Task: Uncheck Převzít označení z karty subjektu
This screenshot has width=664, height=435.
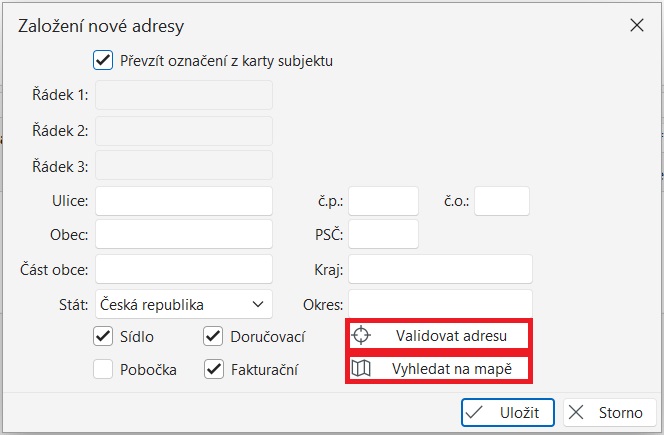Action: 102,60
